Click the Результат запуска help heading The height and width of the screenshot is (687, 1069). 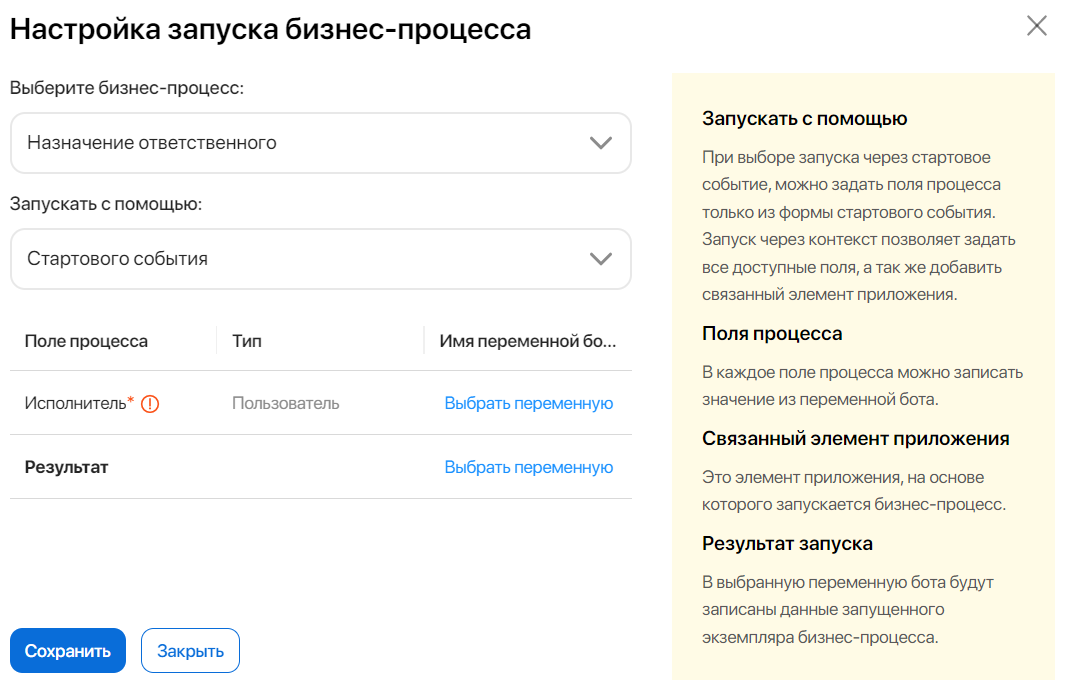[x=787, y=544]
